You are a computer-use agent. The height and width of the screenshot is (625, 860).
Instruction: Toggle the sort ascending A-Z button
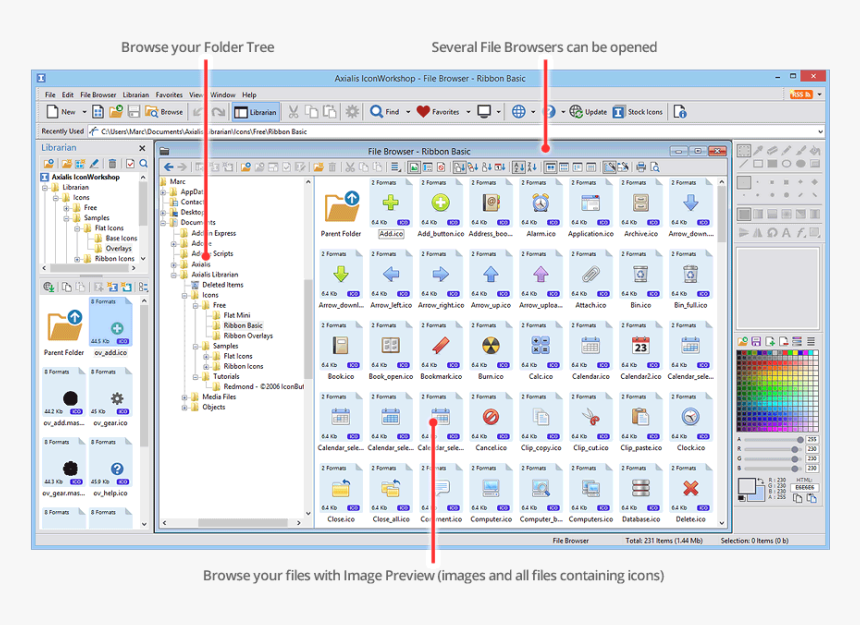(x=518, y=167)
